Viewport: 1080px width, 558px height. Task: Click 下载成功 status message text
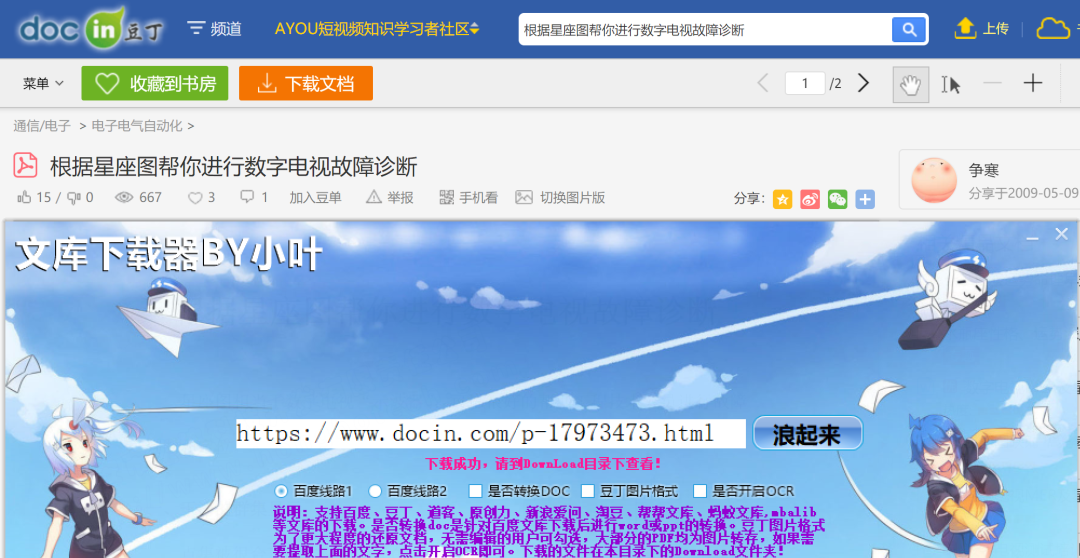pyautogui.click(x=543, y=464)
